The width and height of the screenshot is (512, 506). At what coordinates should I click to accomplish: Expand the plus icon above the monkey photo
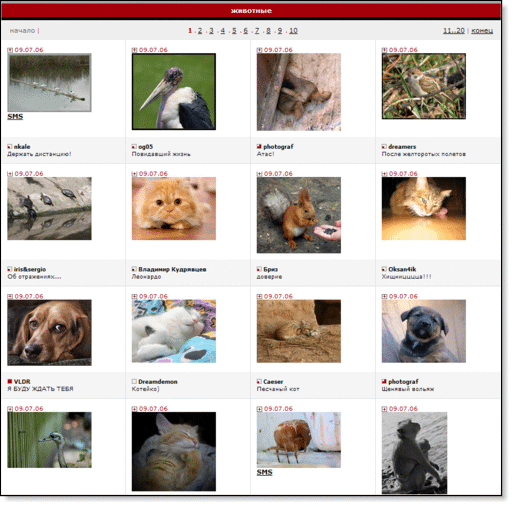click(384, 409)
